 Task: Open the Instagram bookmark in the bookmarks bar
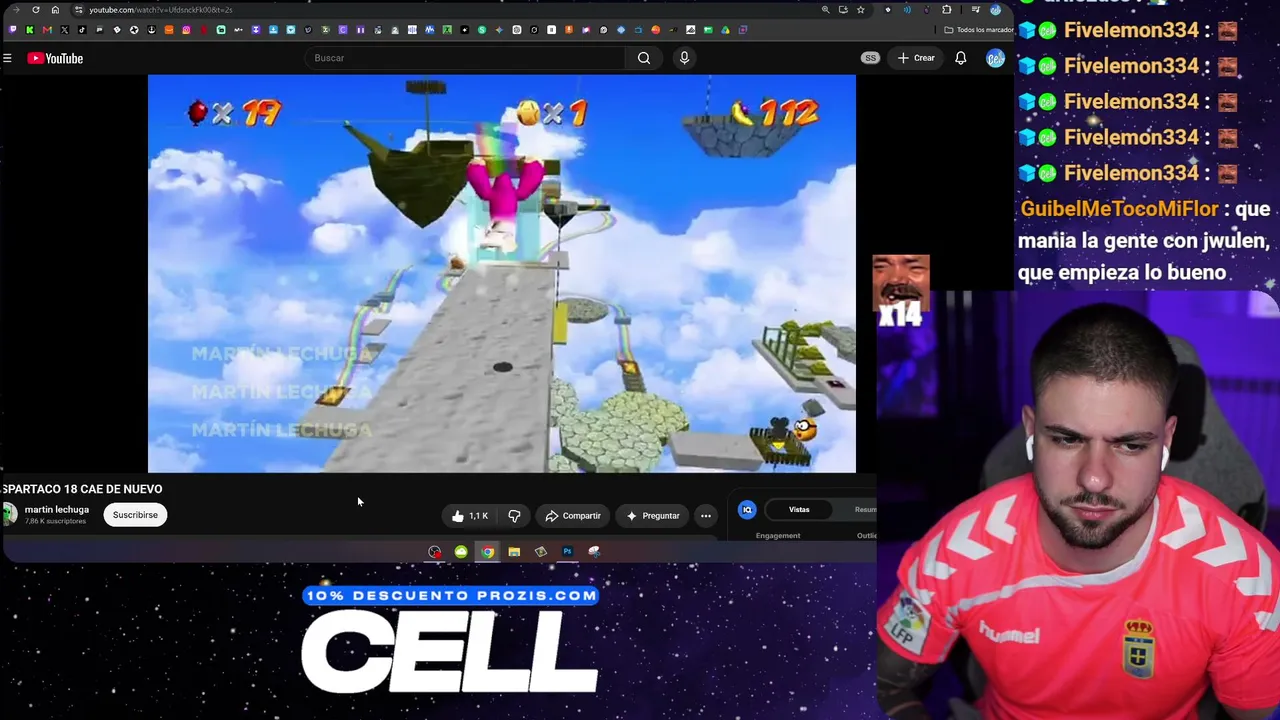186,30
